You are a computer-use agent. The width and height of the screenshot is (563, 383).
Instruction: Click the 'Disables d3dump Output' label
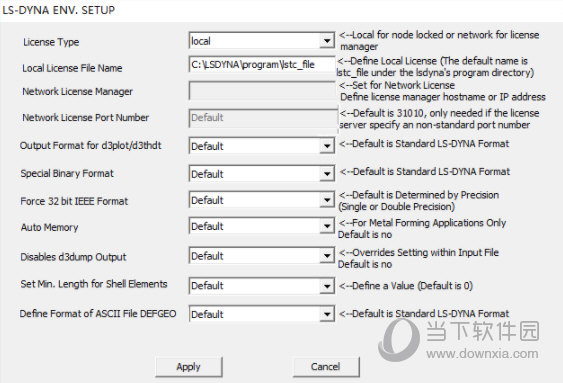pos(73,257)
